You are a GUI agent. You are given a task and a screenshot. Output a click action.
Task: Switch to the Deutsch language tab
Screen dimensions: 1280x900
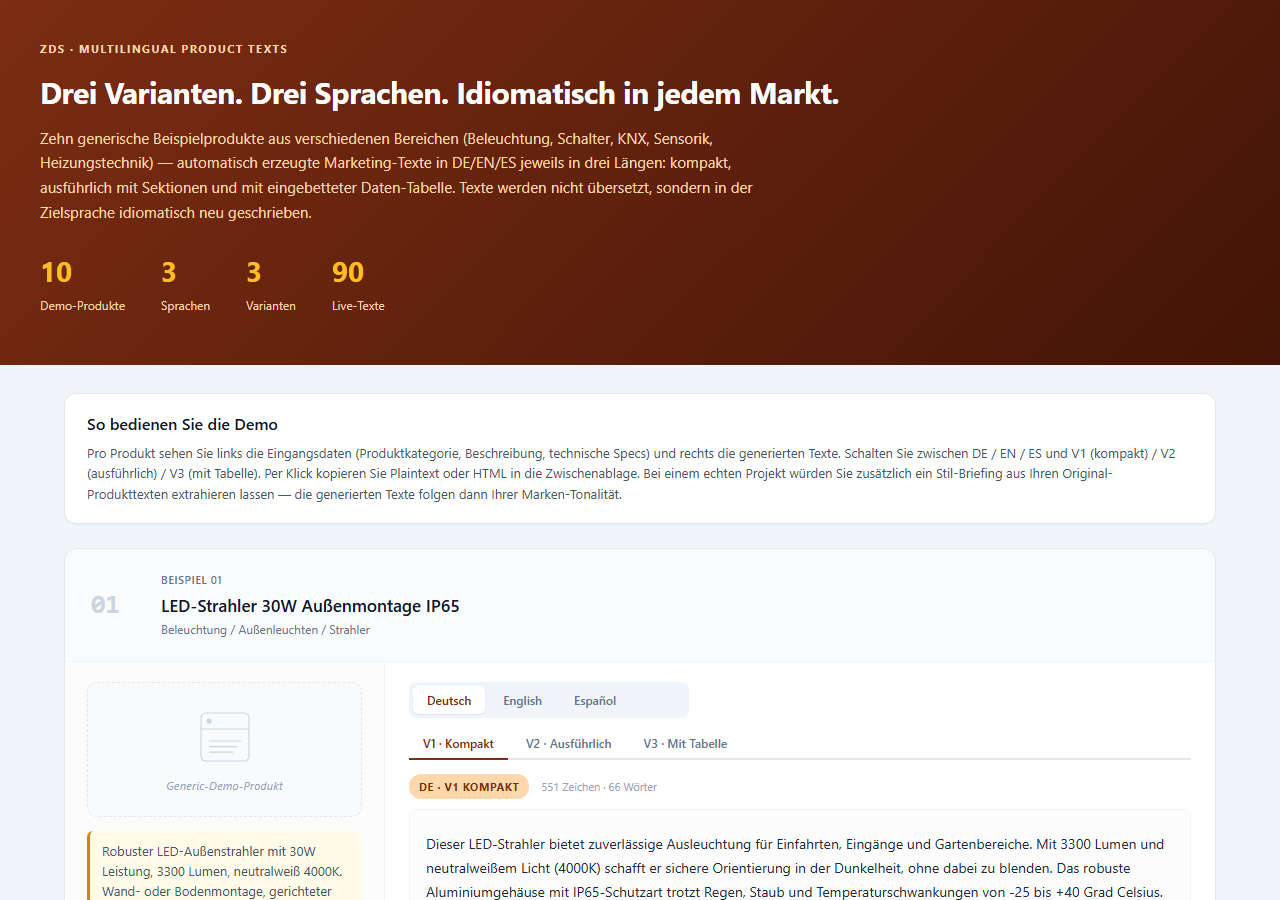click(449, 700)
